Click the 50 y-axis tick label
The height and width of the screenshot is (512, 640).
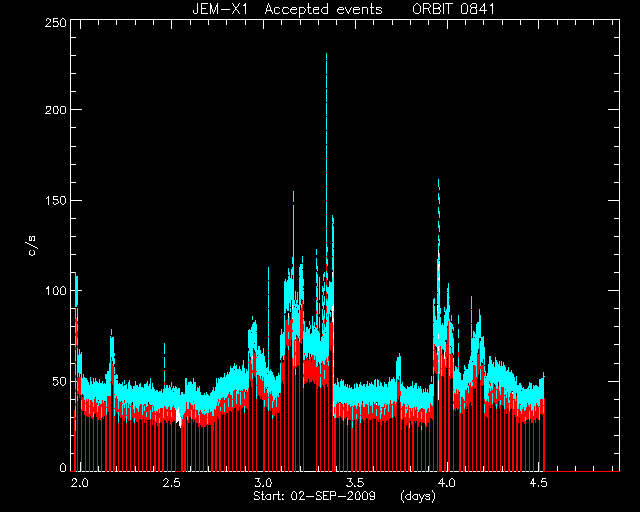(x=59, y=381)
